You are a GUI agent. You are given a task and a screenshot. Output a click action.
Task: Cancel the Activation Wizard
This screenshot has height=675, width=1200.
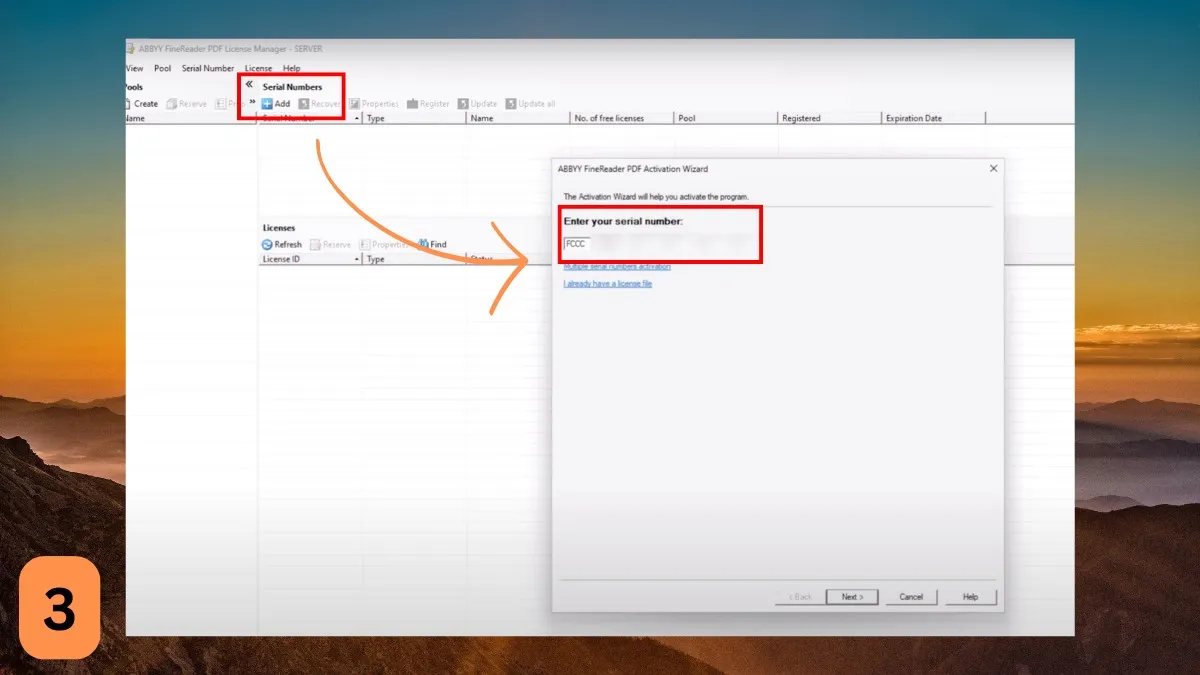[x=911, y=597]
